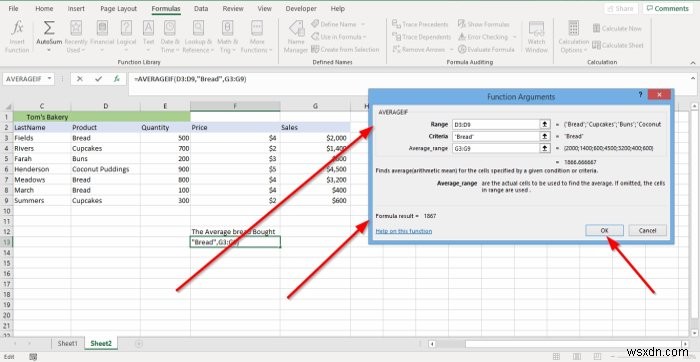Click the dialog help question mark

click(x=640, y=96)
